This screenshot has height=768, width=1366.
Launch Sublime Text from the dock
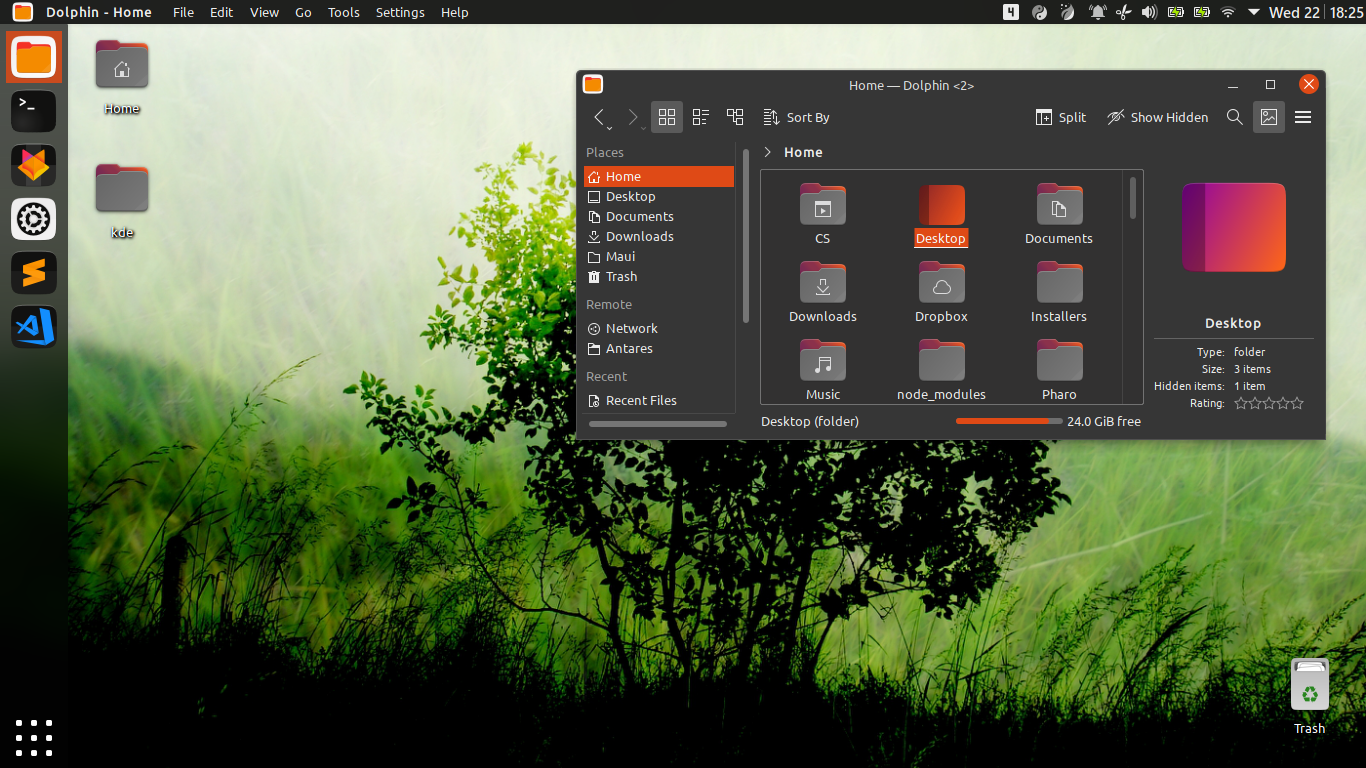point(34,273)
